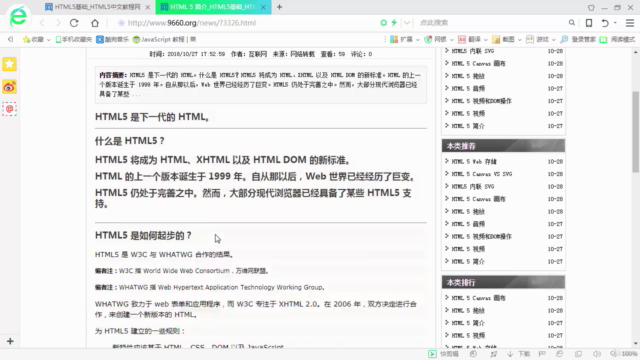Open the Weibo sidebar icon

(9, 87)
